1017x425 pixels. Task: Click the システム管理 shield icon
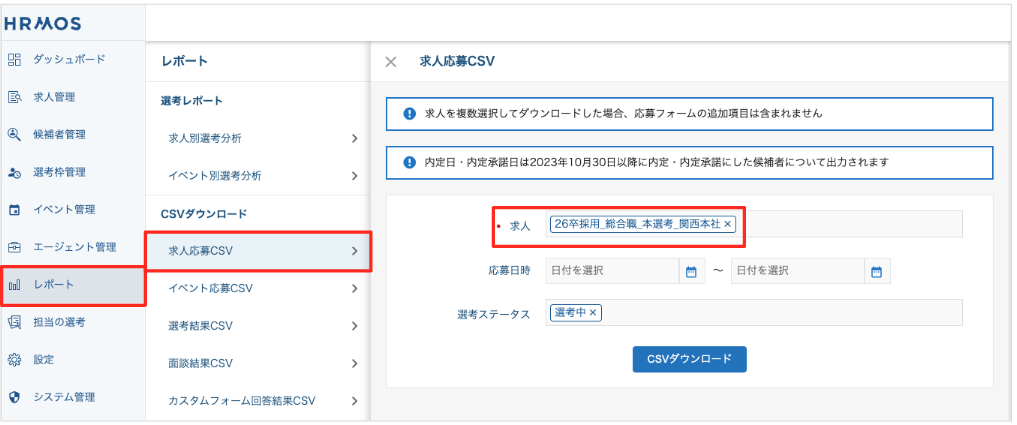pyautogui.click(x=14, y=397)
